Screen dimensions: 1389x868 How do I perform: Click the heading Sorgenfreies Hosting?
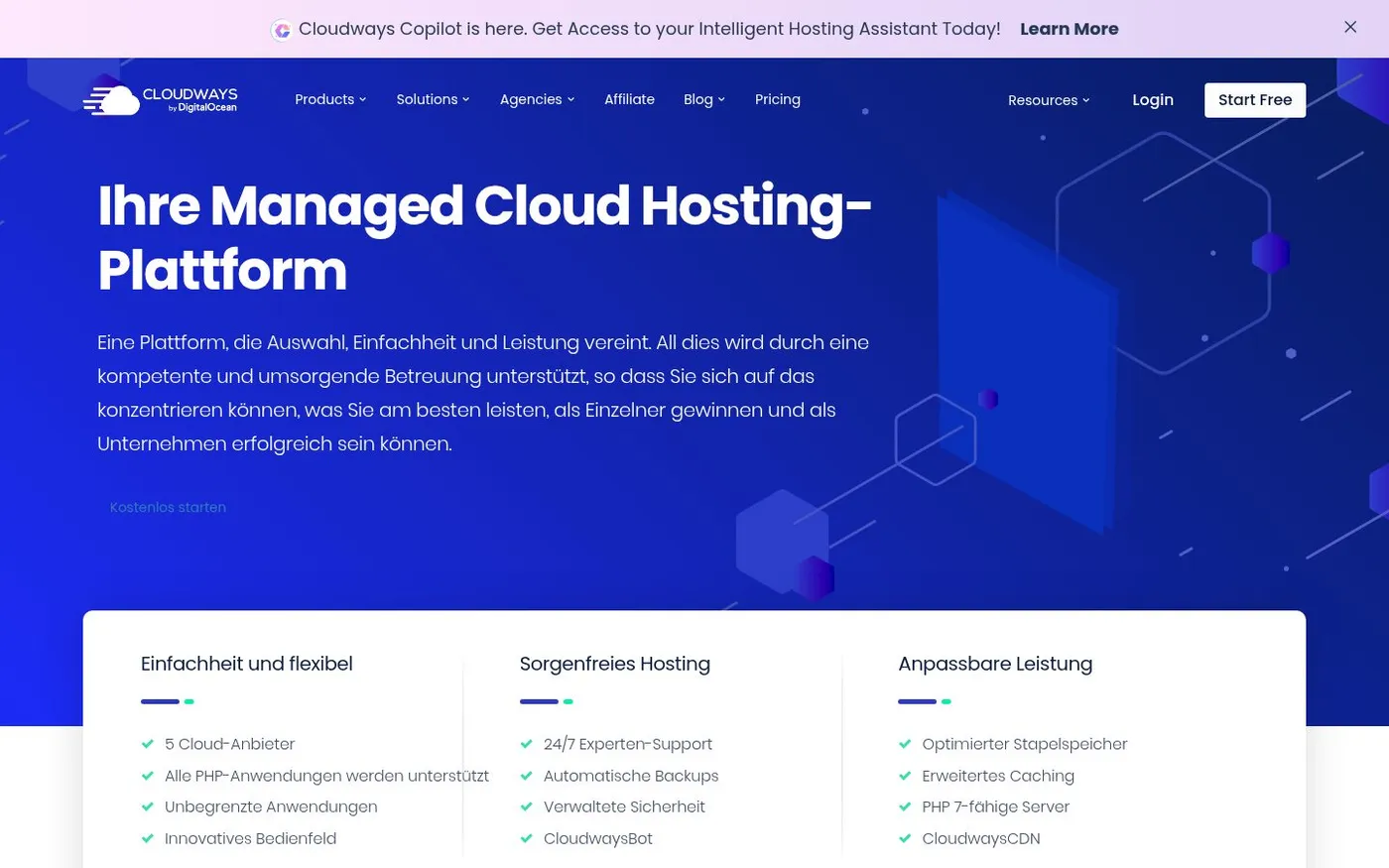tap(615, 664)
